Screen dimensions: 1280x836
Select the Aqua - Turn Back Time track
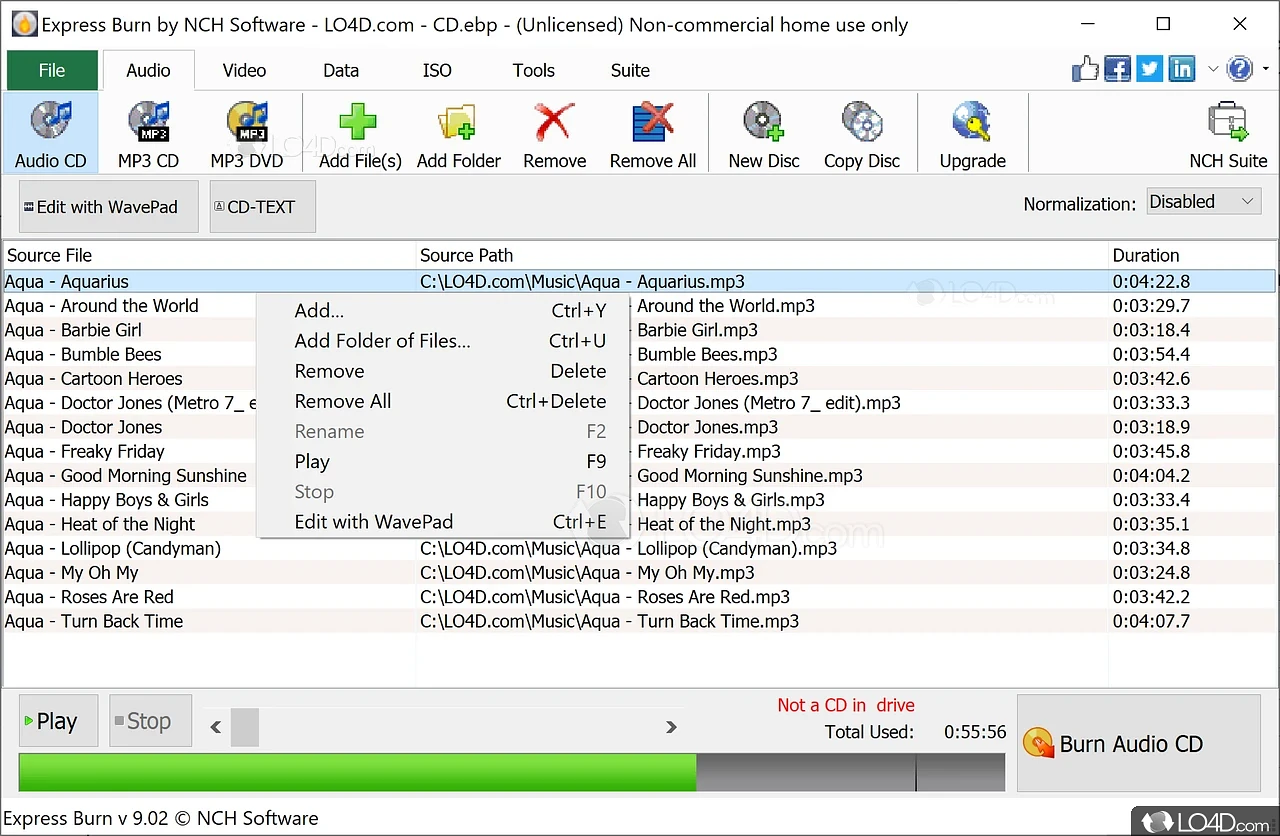click(x=94, y=621)
